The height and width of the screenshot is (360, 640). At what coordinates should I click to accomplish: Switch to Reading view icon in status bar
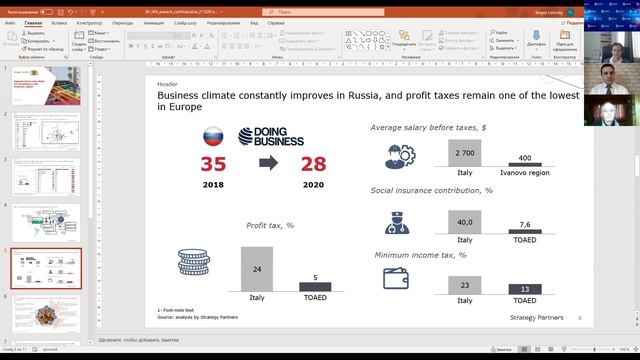pyautogui.click(x=551, y=349)
